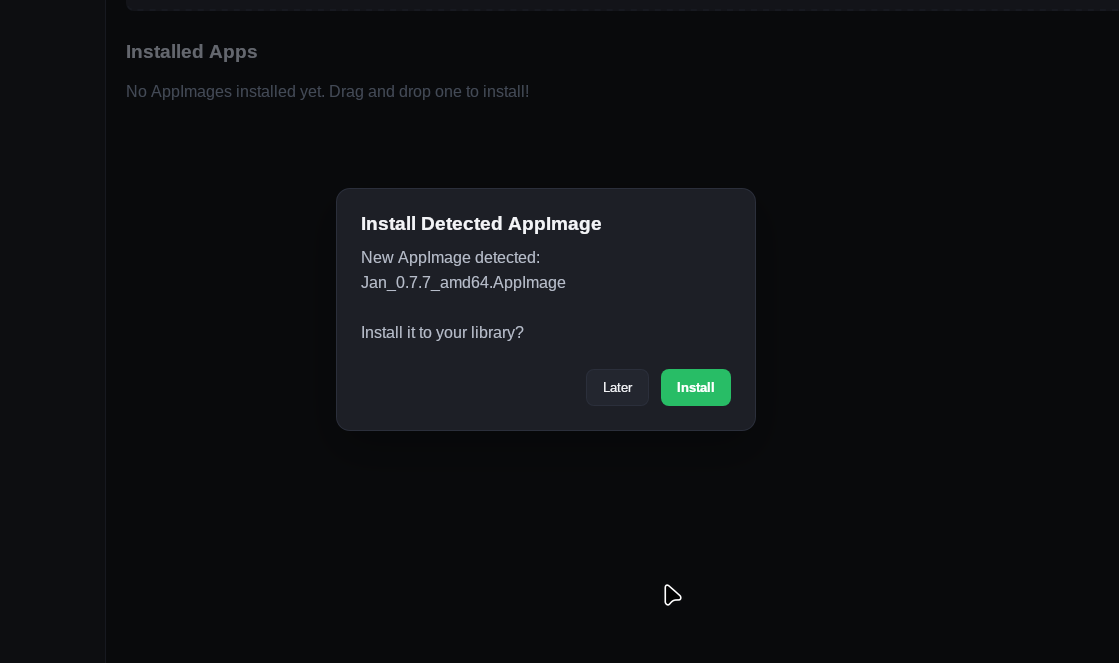Click the Installed Apps heading
Image resolution: width=1119 pixels, height=663 pixels.
(191, 52)
